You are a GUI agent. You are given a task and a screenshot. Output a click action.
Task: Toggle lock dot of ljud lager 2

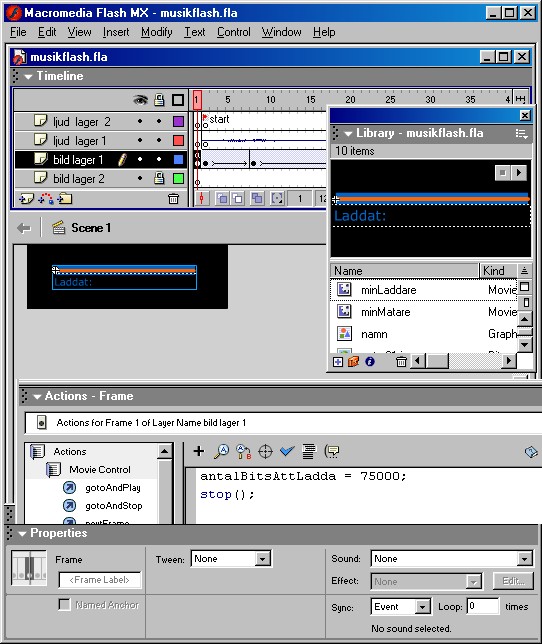pos(159,121)
